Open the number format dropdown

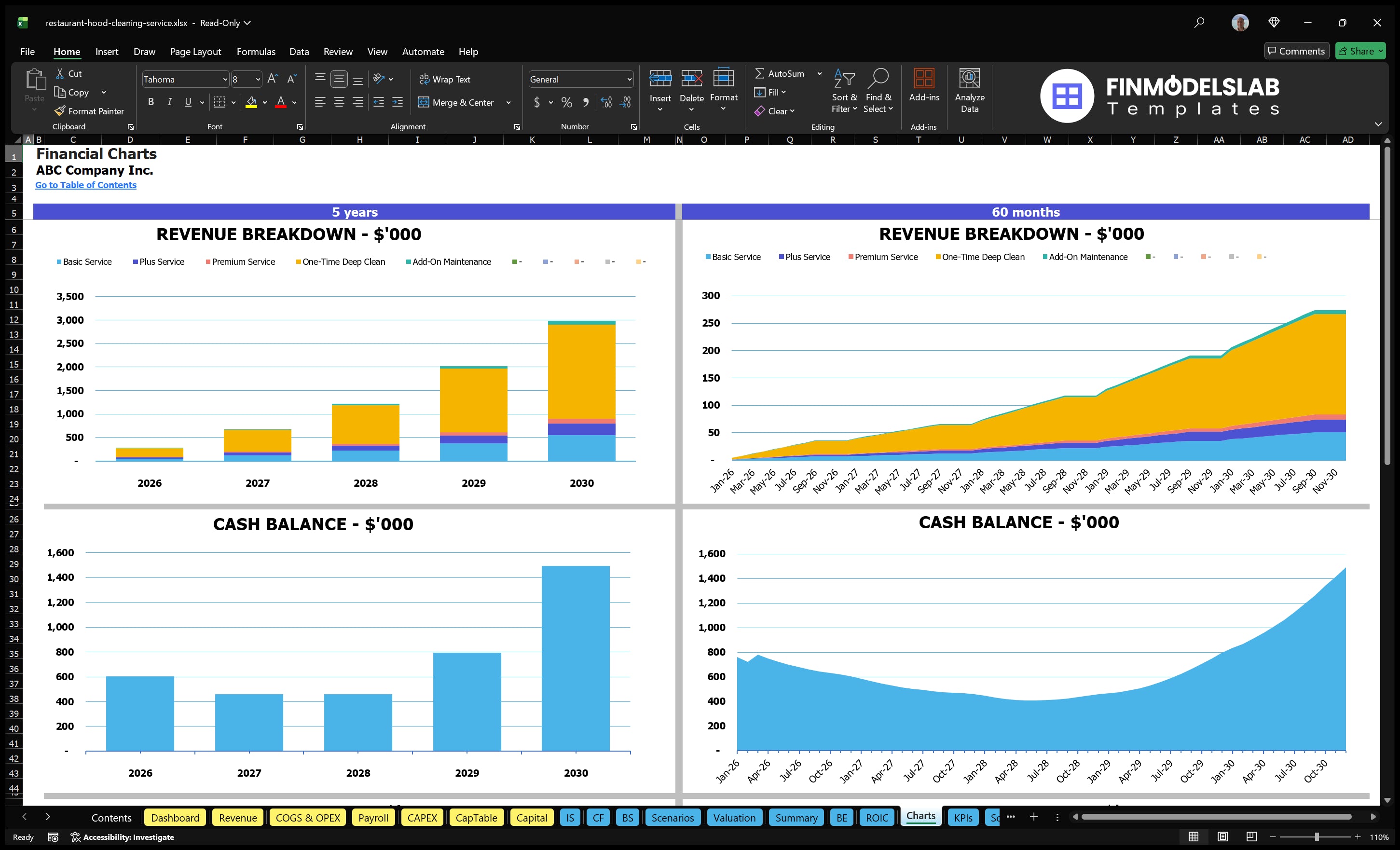(629, 79)
